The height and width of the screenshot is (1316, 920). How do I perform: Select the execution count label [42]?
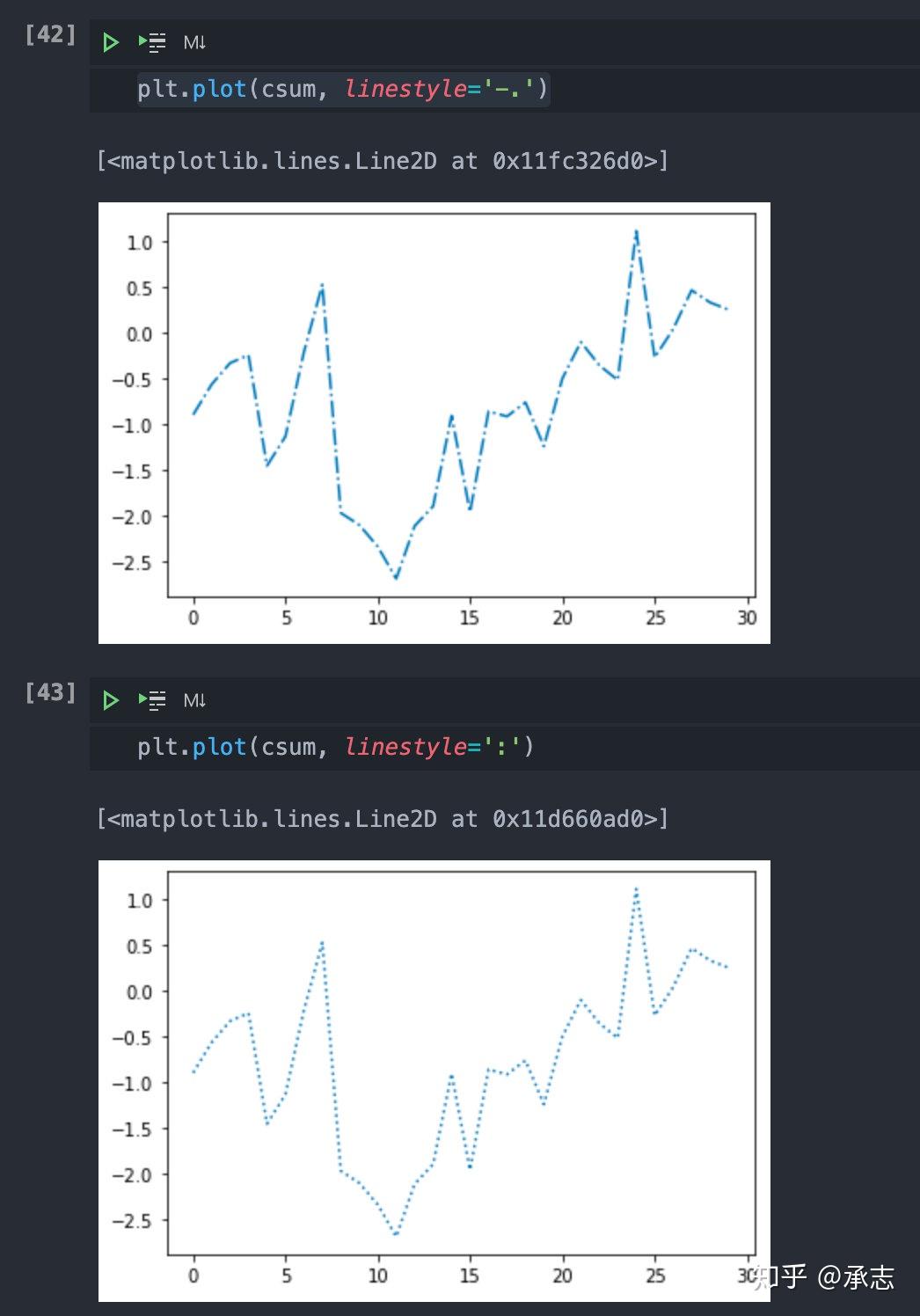coord(50,34)
